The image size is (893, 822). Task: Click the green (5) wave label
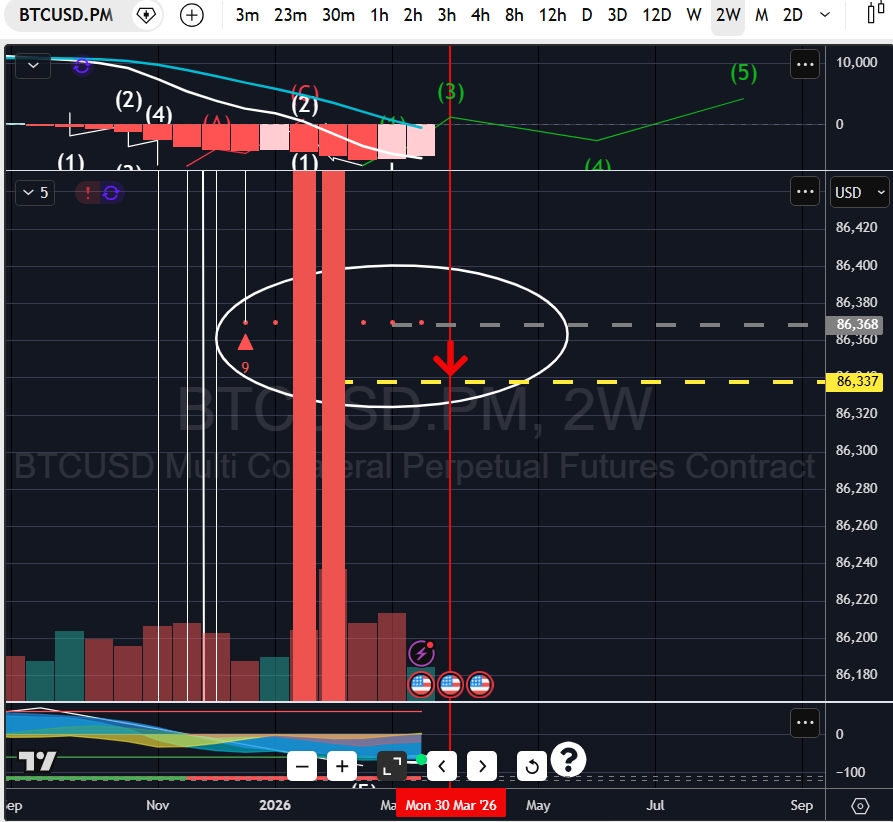pyautogui.click(x=743, y=73)
